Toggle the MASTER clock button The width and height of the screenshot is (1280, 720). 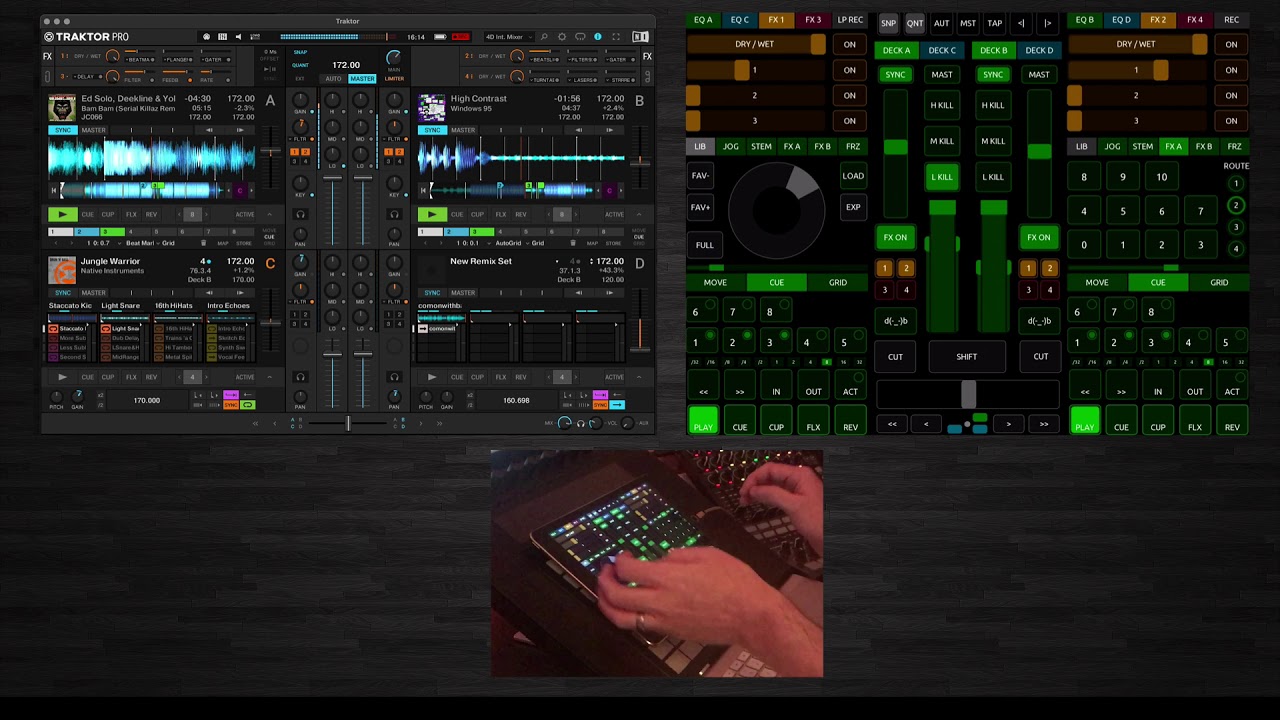[362, 79]
